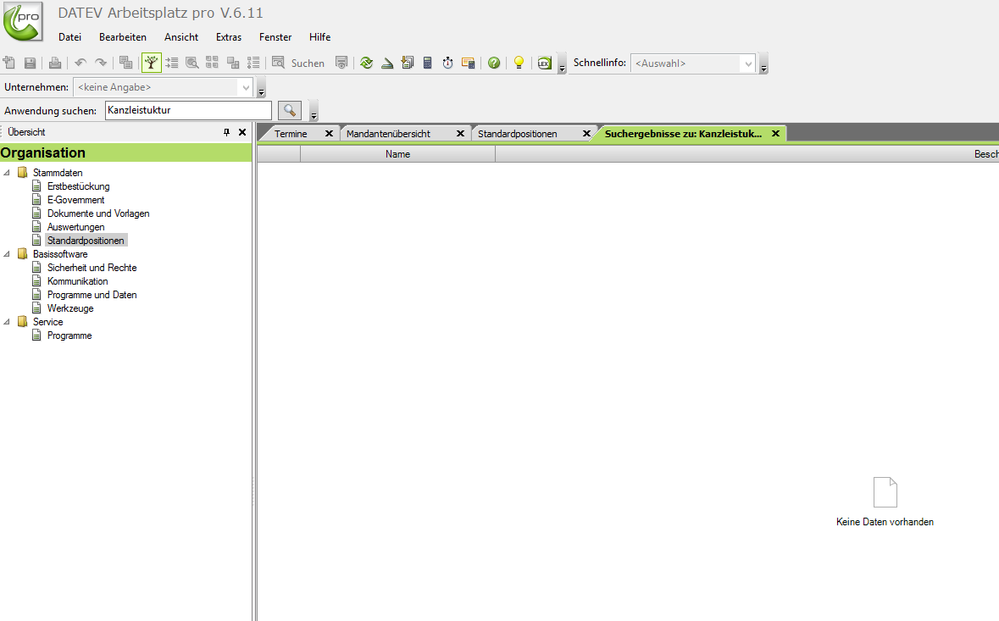The width and height of the screenshot is (999, 621).
Task: Click the indent list toolbar icon
Action: pos(172,62)
